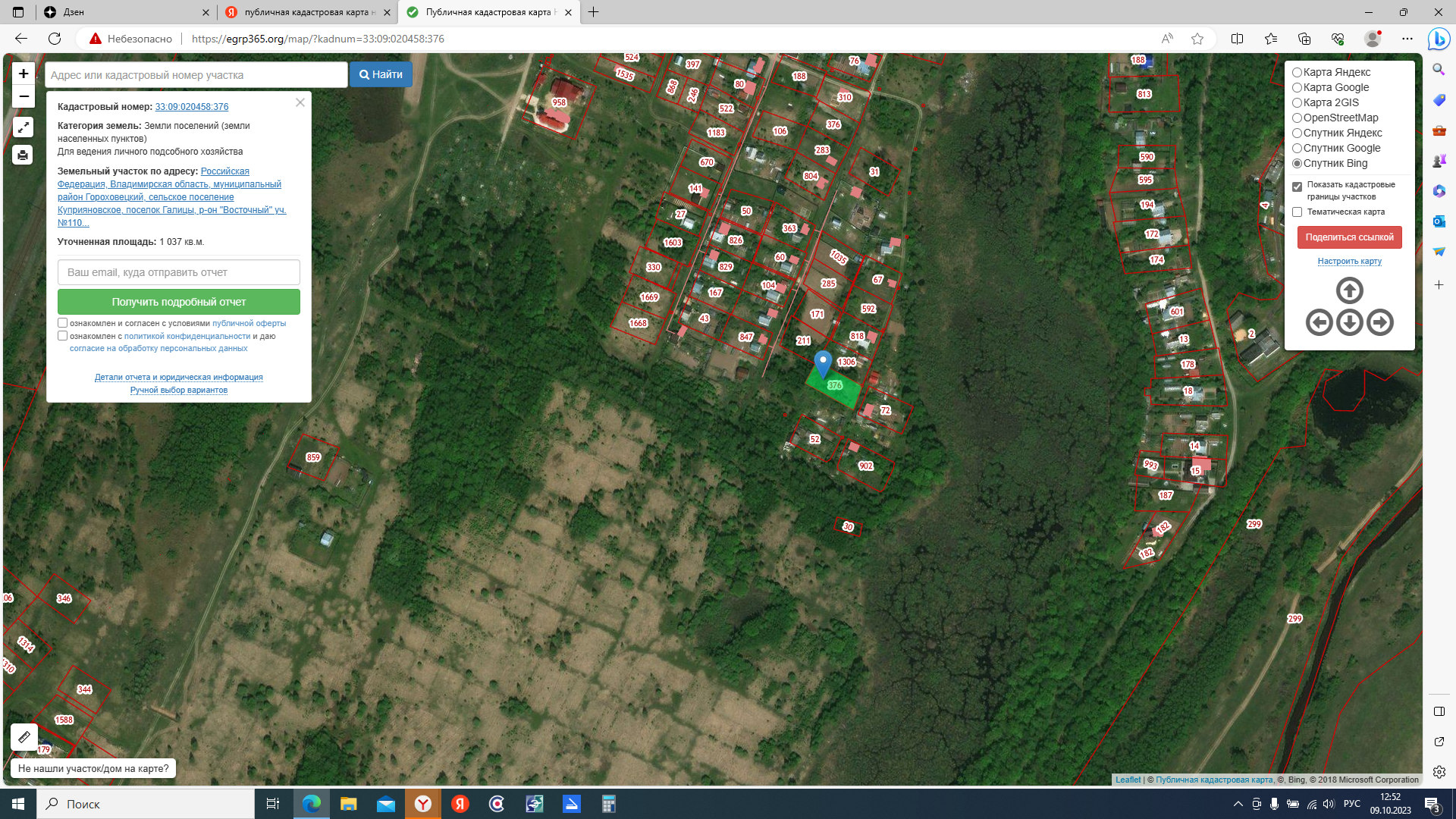The height and width of the screenshot is (819, 1456).
Task: Uncheck show cadastral boundaries checkbox
Action: pyautogui.click(x=1298, y=187)
